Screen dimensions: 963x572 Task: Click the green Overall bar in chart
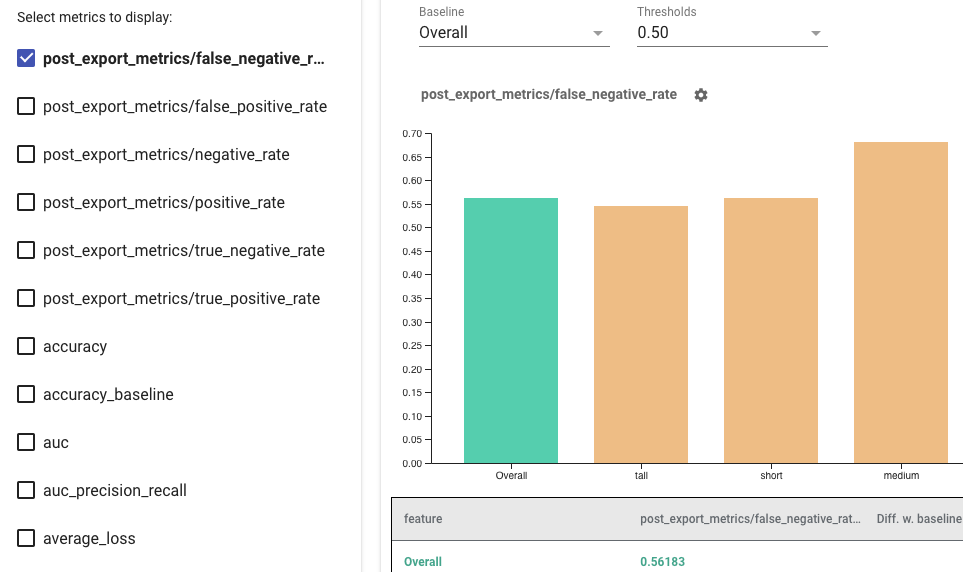pos(511,330)
